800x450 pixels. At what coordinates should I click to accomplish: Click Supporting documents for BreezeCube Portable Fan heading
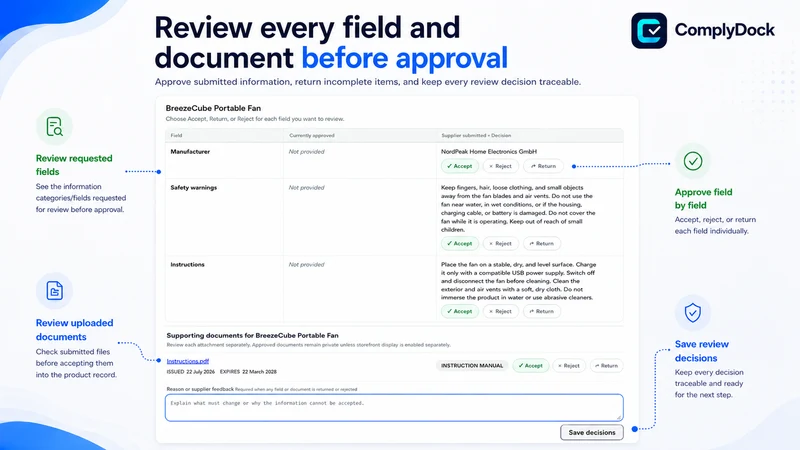253,336
